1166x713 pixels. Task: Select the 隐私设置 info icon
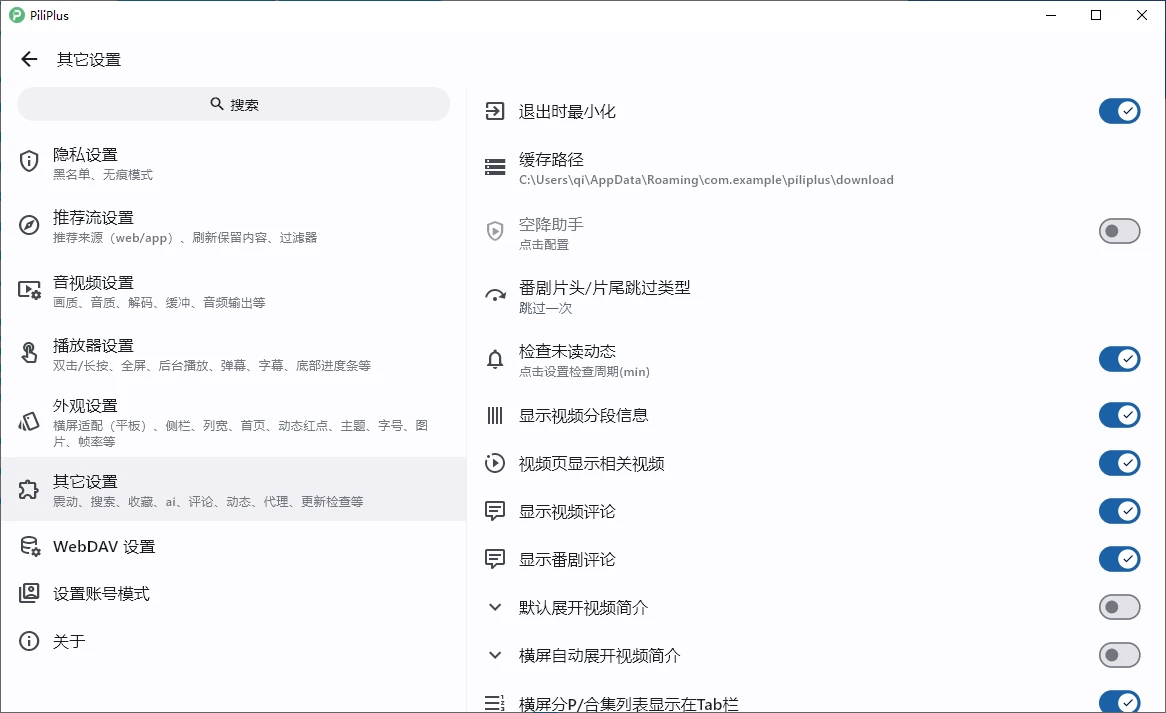pyautogui.click(x=29, y=161)
